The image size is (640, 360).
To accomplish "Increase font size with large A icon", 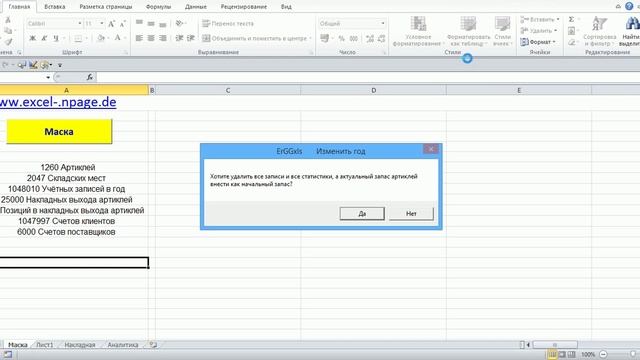I will click(111, 24).
